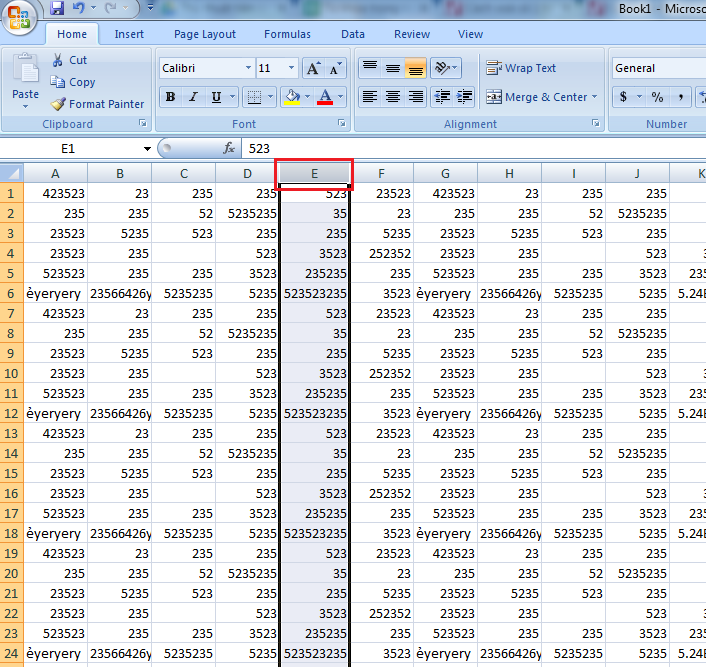The height and width of the screenshot is (667, 706).
Task: Open the Name Box dropdown arrow
Action: click(x=147, y=148)
